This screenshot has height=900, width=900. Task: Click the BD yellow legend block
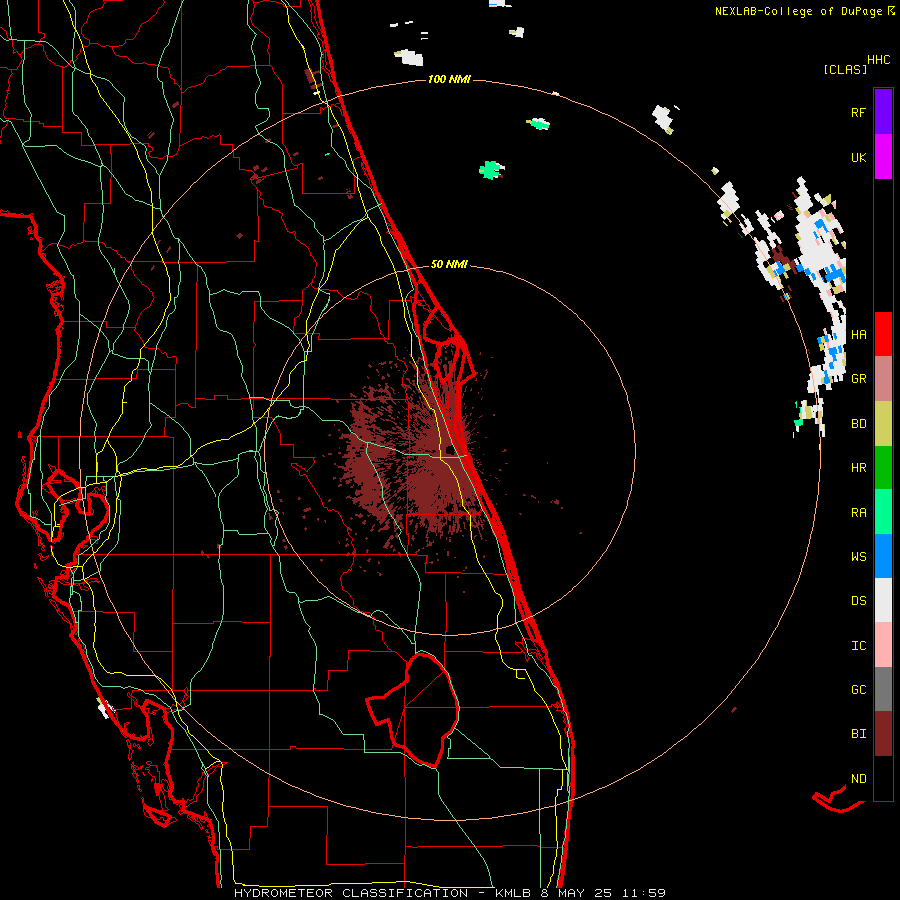[883, 424]
